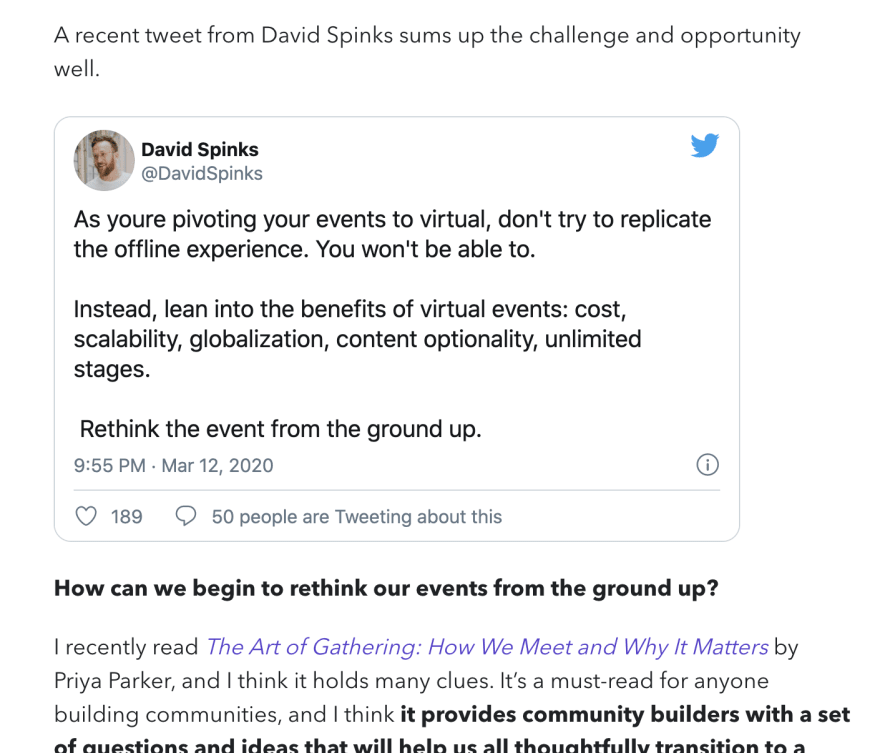Click the embedded tweet card
Image resolution: width=880 pixels, height=753 pixels.
click(397, 325)
